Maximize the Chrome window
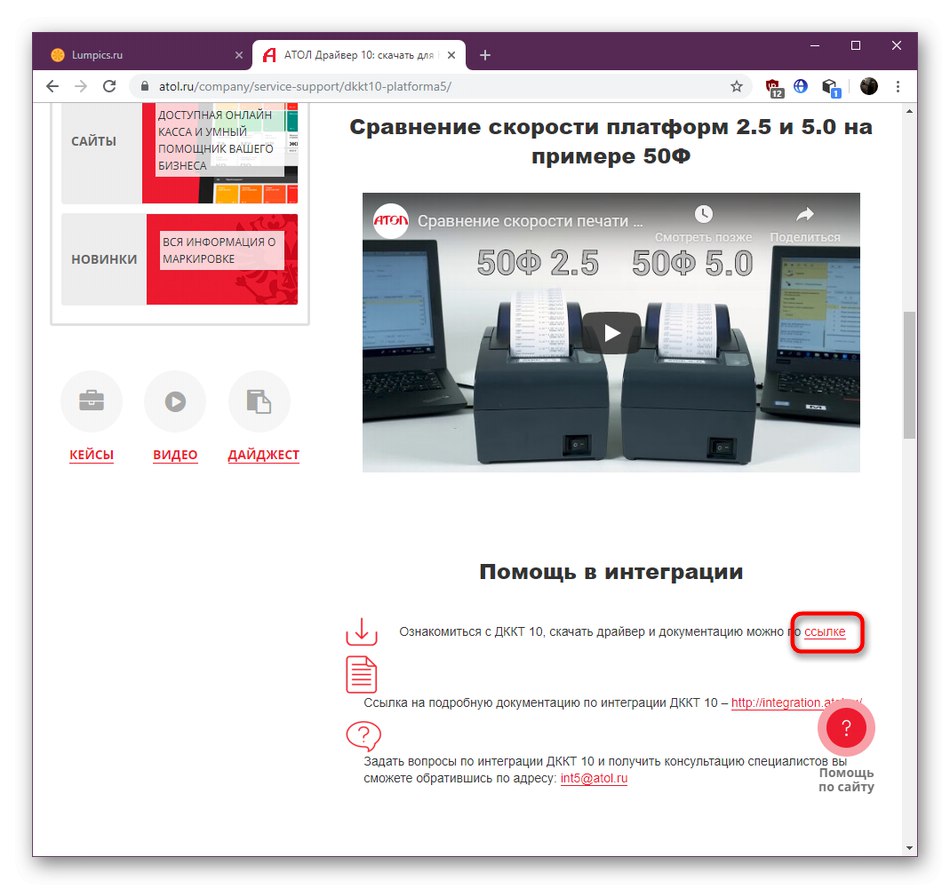950x889 pixels. (x=855, y=45)
